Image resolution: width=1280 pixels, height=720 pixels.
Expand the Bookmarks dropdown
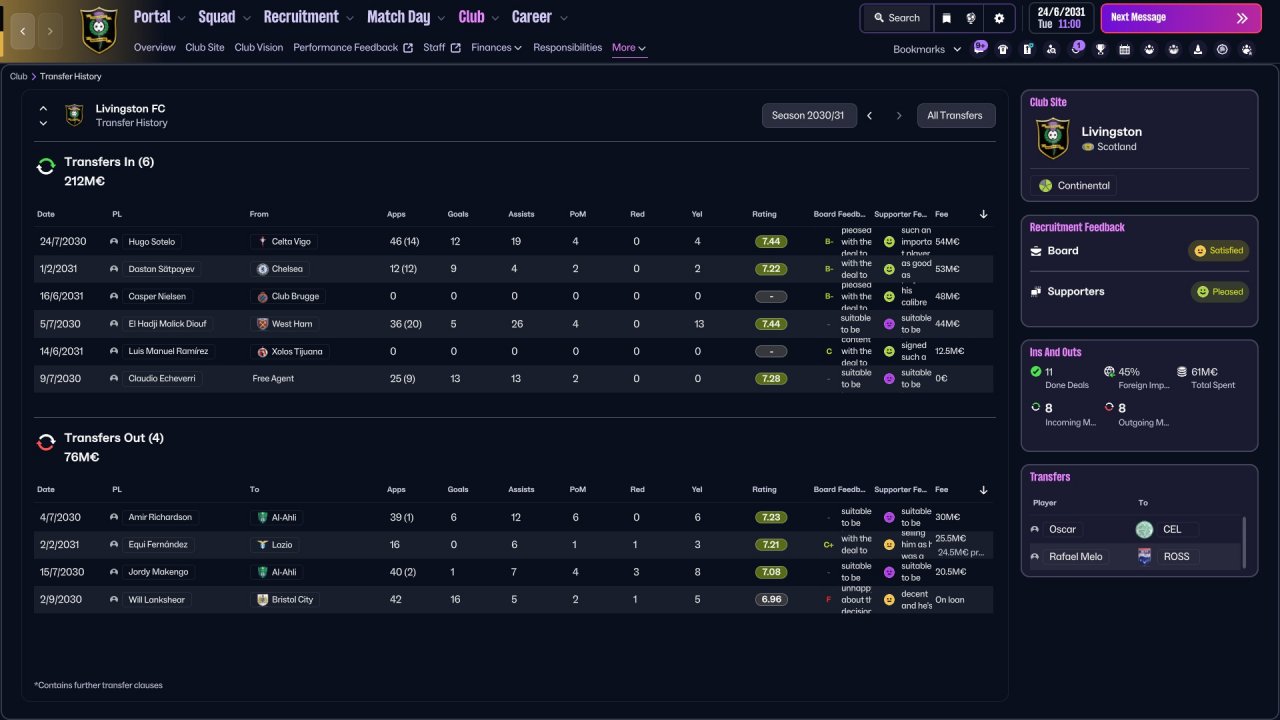[927, 49]
